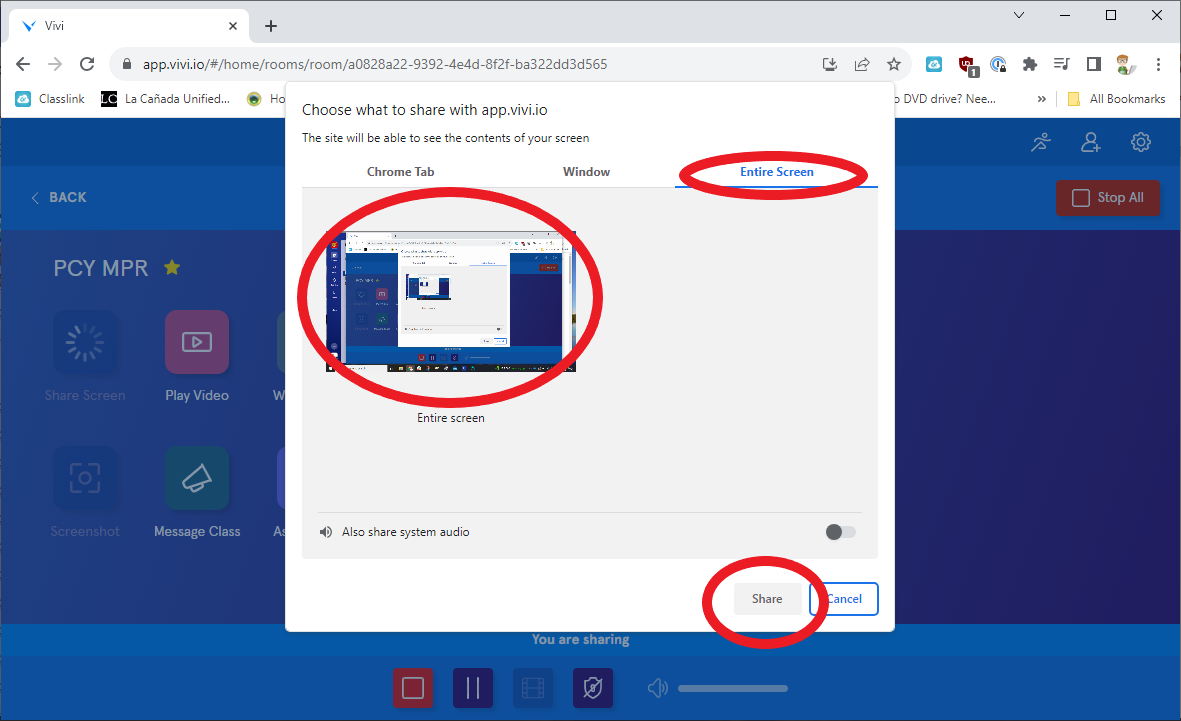Open the Vivi settings gear

click(x=1141, y=142)
